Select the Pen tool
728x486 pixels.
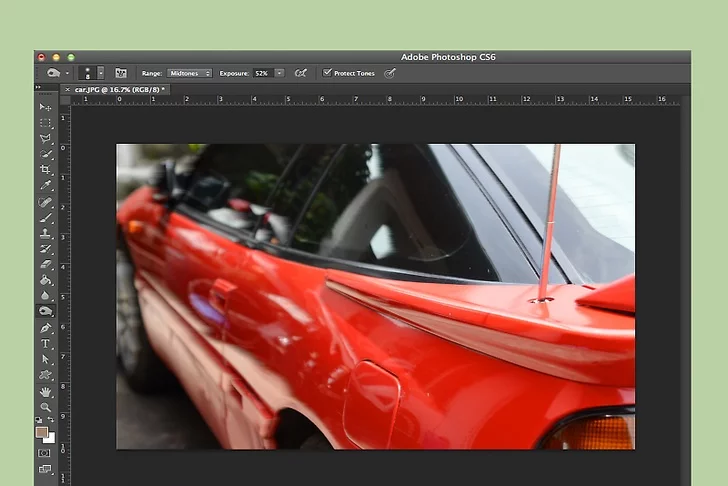46,328
